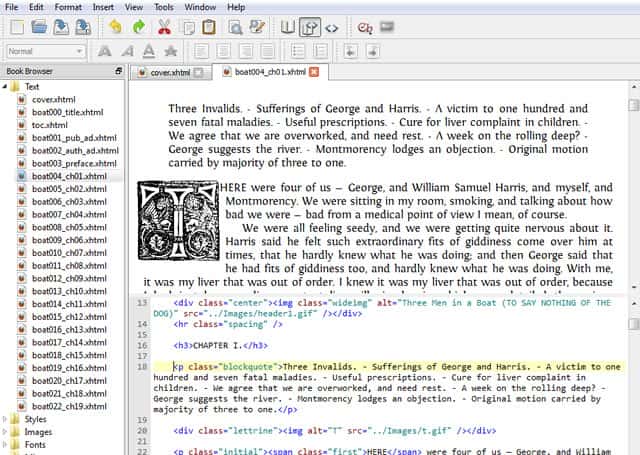This screenshot has height=455, width=640.
Task: Toggle underline formatting
Action: [149, 51]
